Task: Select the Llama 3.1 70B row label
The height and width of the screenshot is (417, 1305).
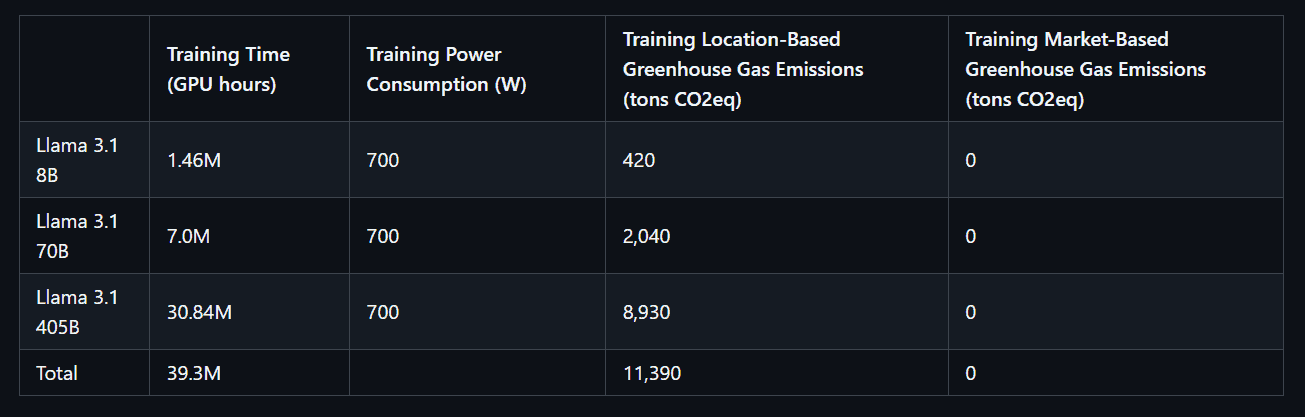Action: 77,236
